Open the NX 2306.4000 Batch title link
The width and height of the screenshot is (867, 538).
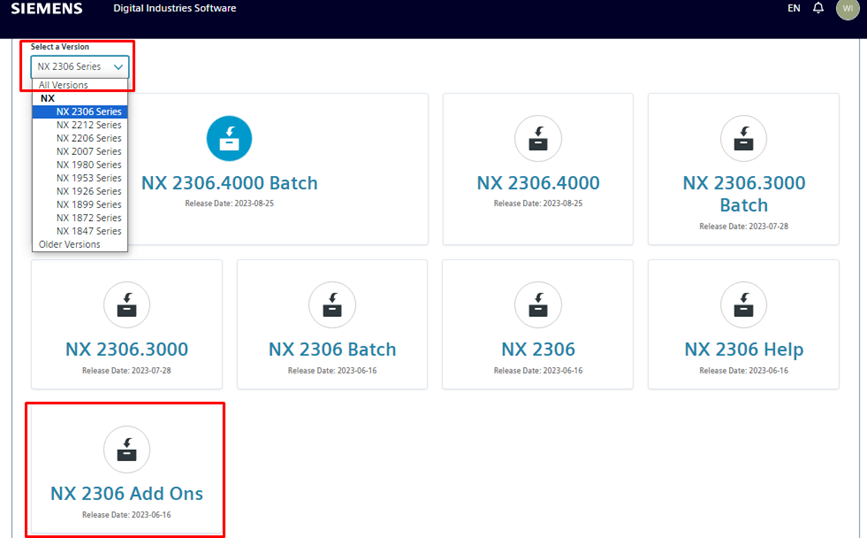229,182
